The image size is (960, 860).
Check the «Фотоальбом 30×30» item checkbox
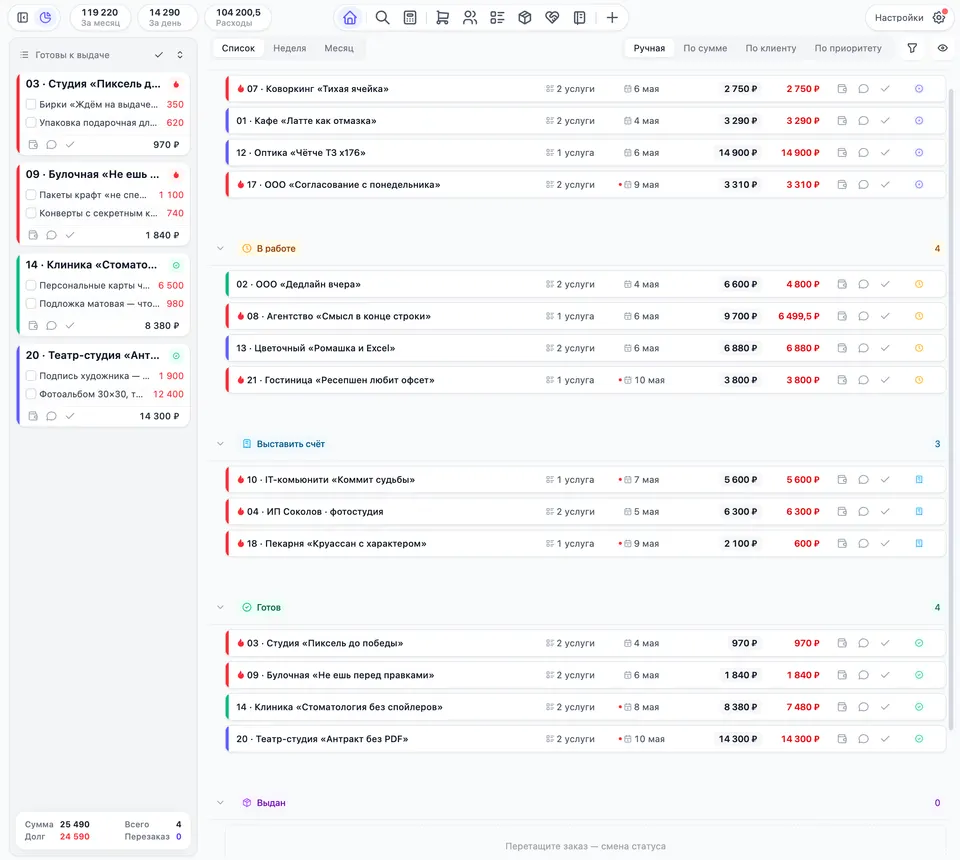31,394
